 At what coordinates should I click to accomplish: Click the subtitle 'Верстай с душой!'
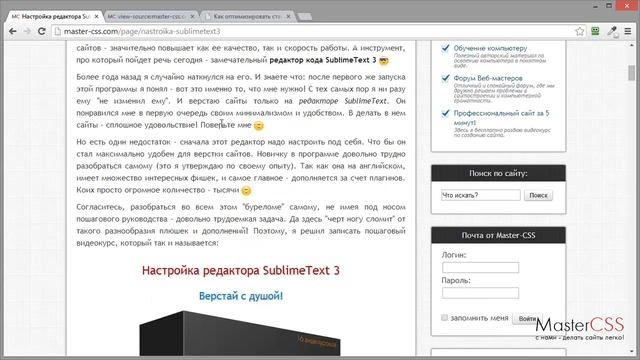241,296
